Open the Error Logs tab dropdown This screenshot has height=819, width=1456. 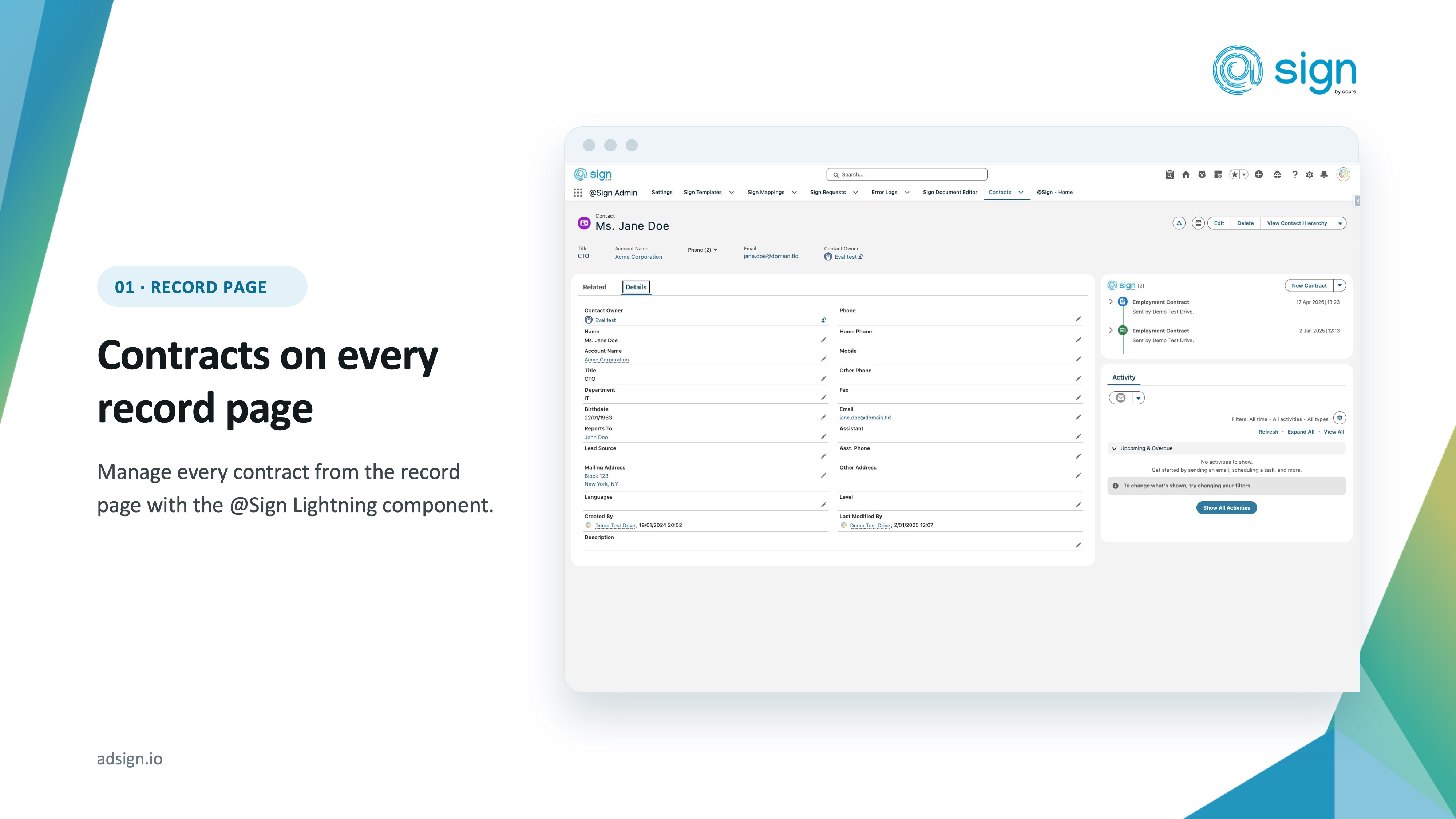[x=907, y=193]
